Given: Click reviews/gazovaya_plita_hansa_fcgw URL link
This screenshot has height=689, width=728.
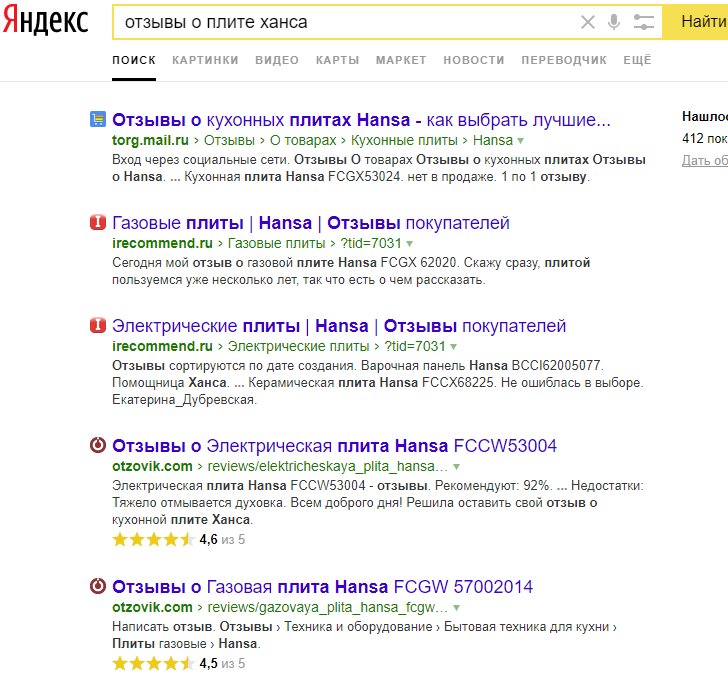Looking at the screenshot, I should coord(327,607).
